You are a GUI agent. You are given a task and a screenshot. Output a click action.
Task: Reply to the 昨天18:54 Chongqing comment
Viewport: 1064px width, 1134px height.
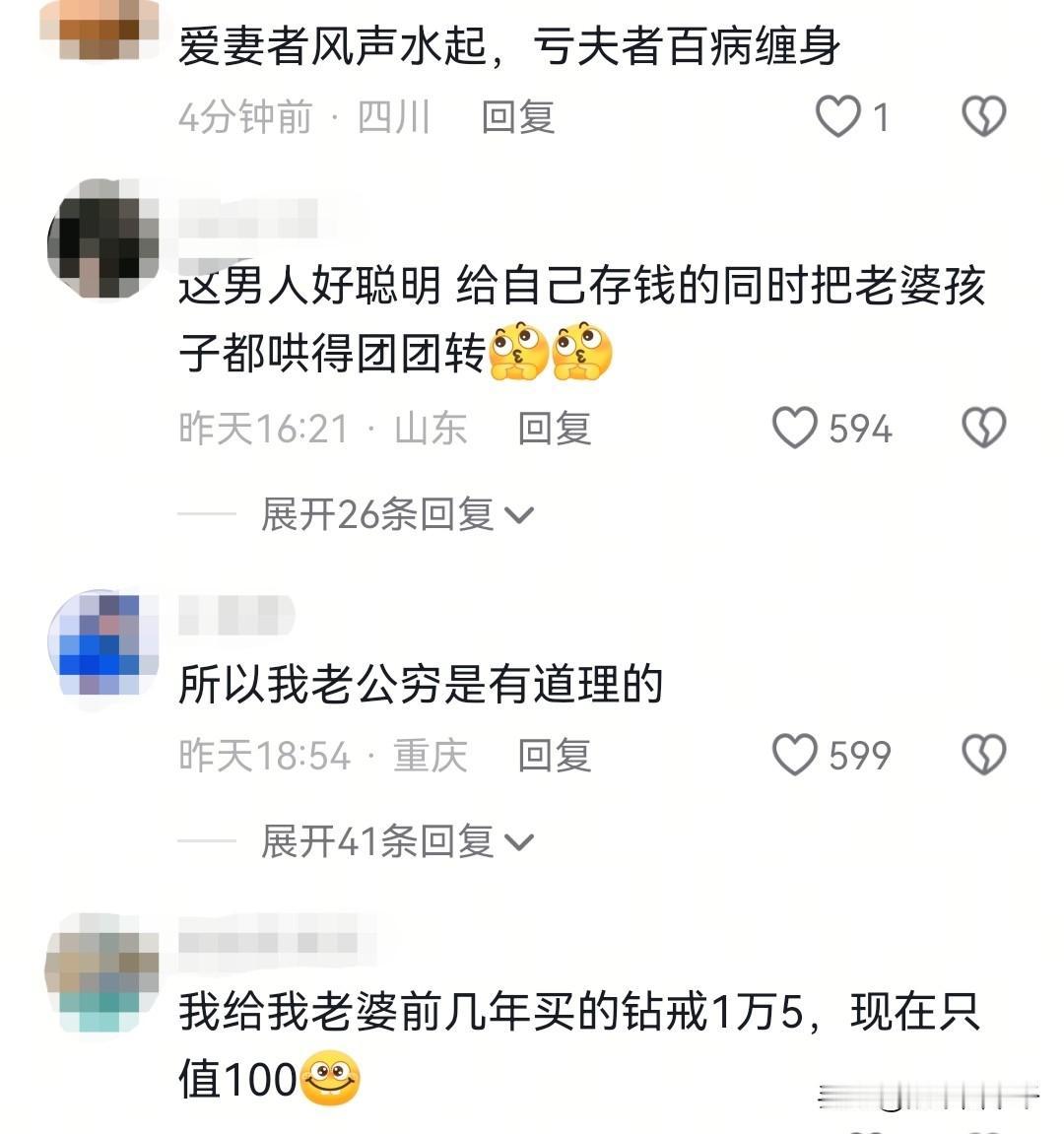click(x=555, y=755)
